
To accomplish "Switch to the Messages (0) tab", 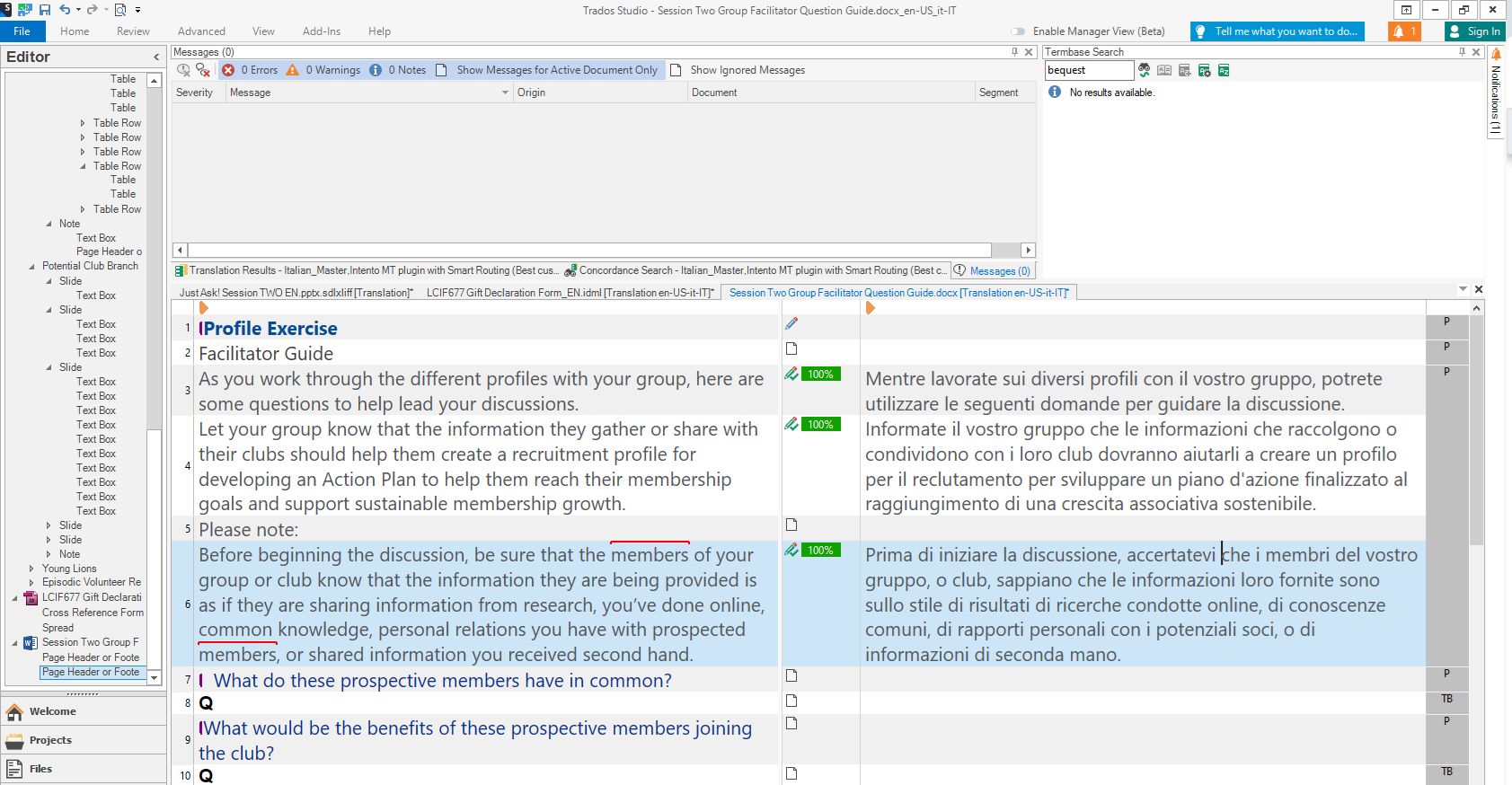I will [x=993, y=270].
